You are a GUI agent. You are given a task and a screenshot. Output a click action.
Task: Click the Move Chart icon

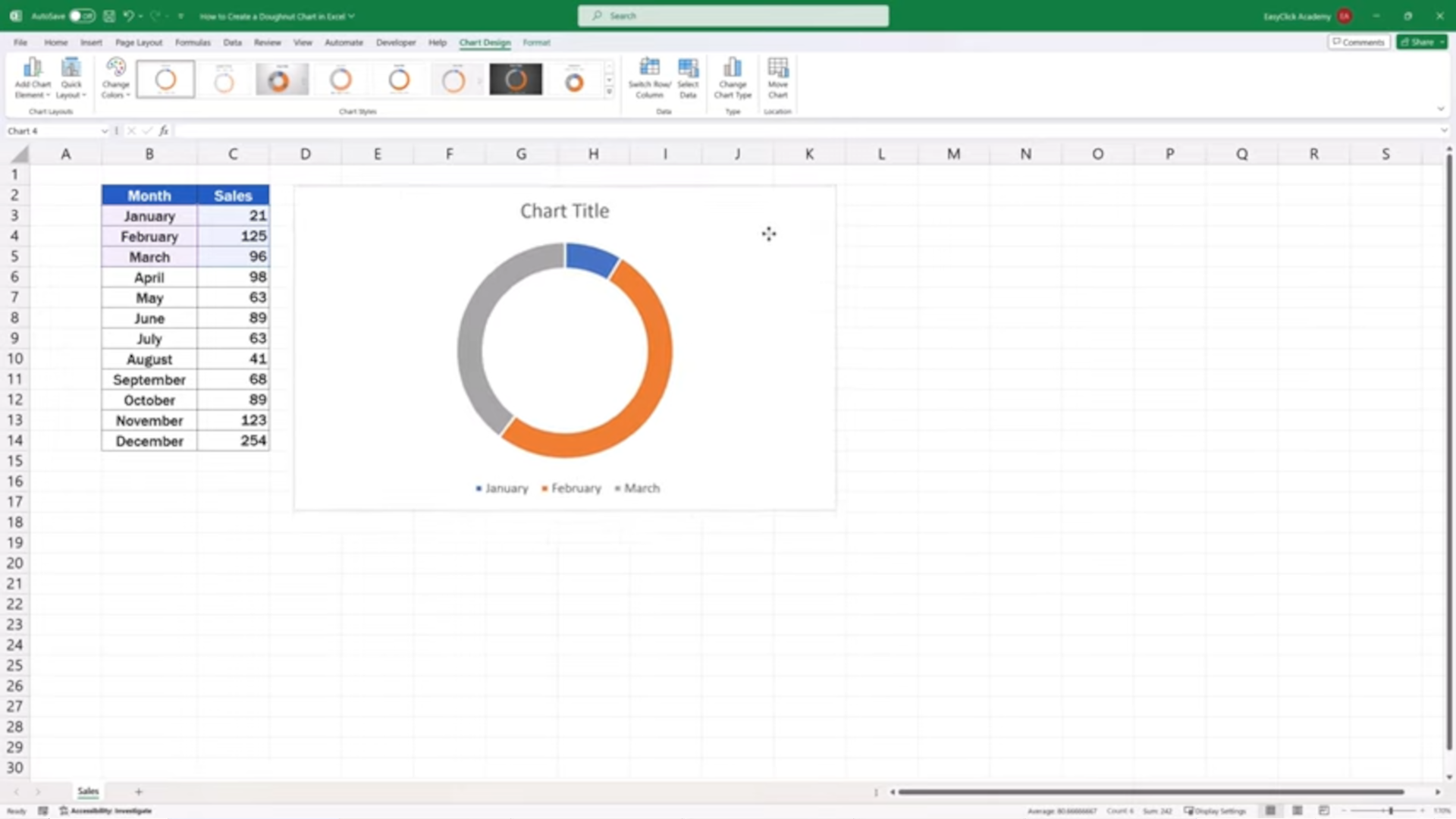[777, 78]
